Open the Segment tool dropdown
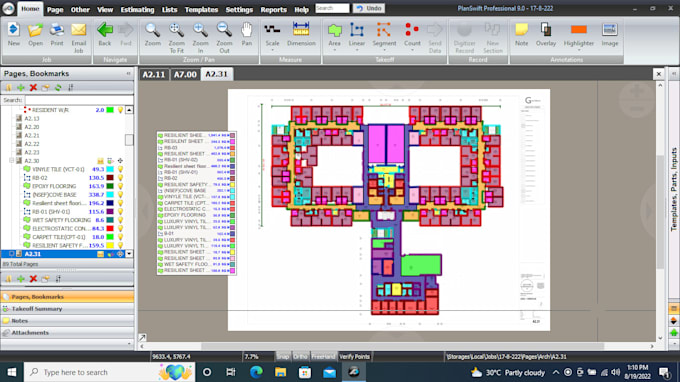The image size is (680, 382). coord(384,50)
